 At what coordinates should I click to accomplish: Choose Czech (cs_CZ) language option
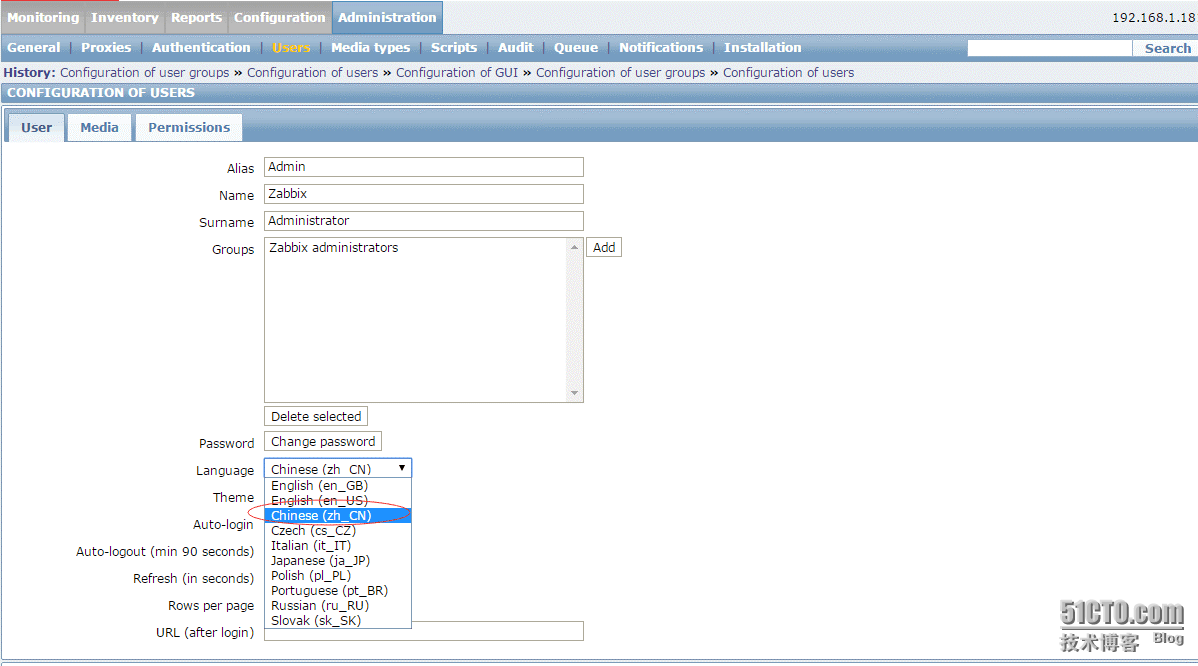coord(338,531)
